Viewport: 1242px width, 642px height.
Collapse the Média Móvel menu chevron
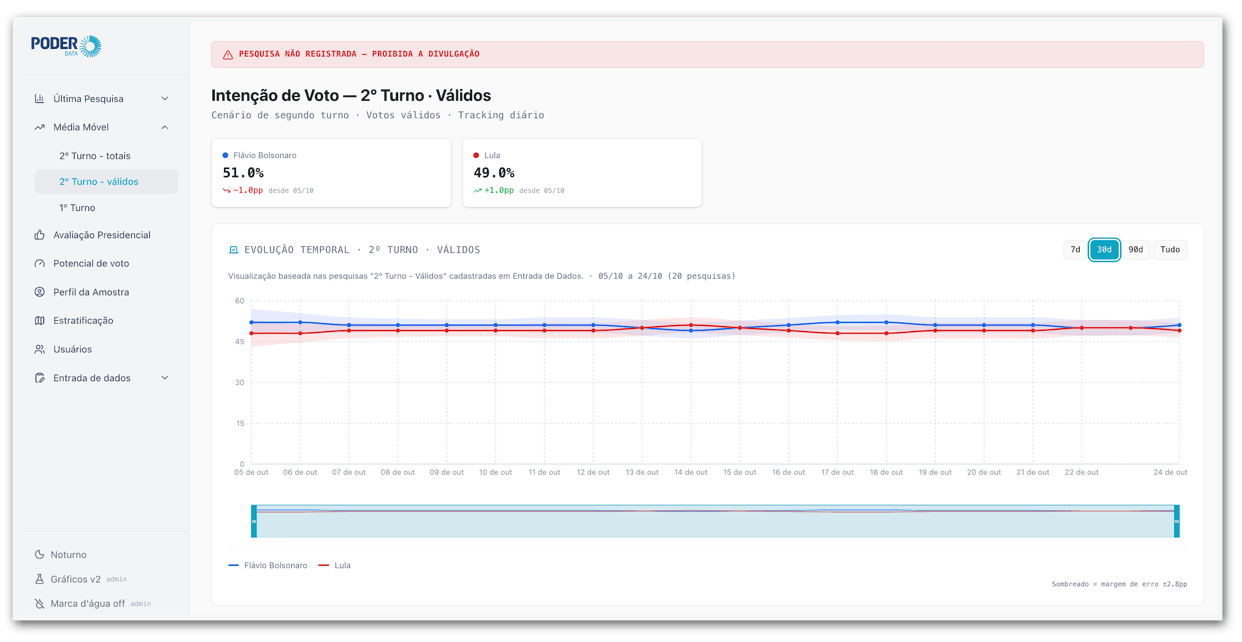165,127
